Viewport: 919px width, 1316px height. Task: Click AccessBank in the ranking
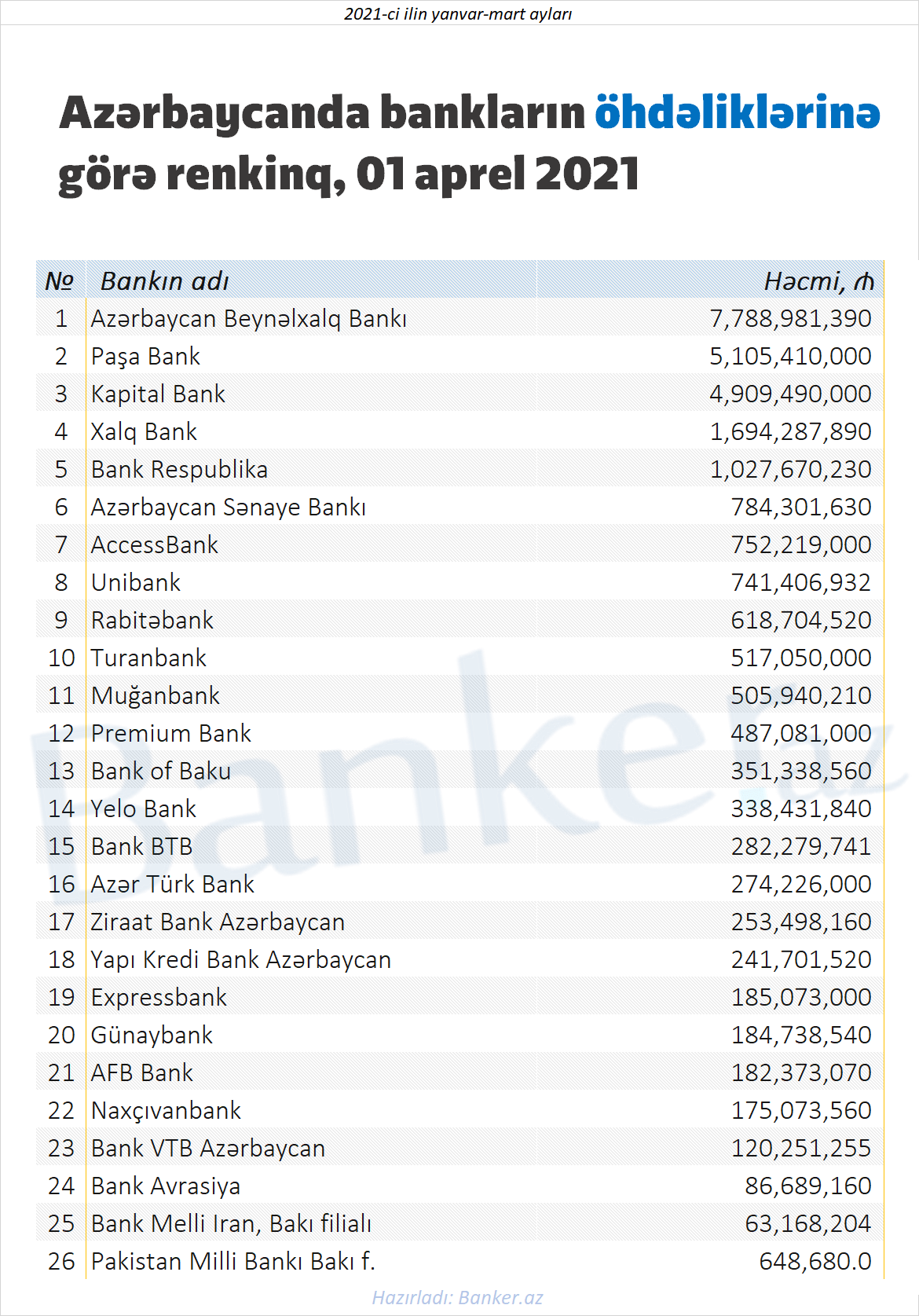(x=155, y=544)
